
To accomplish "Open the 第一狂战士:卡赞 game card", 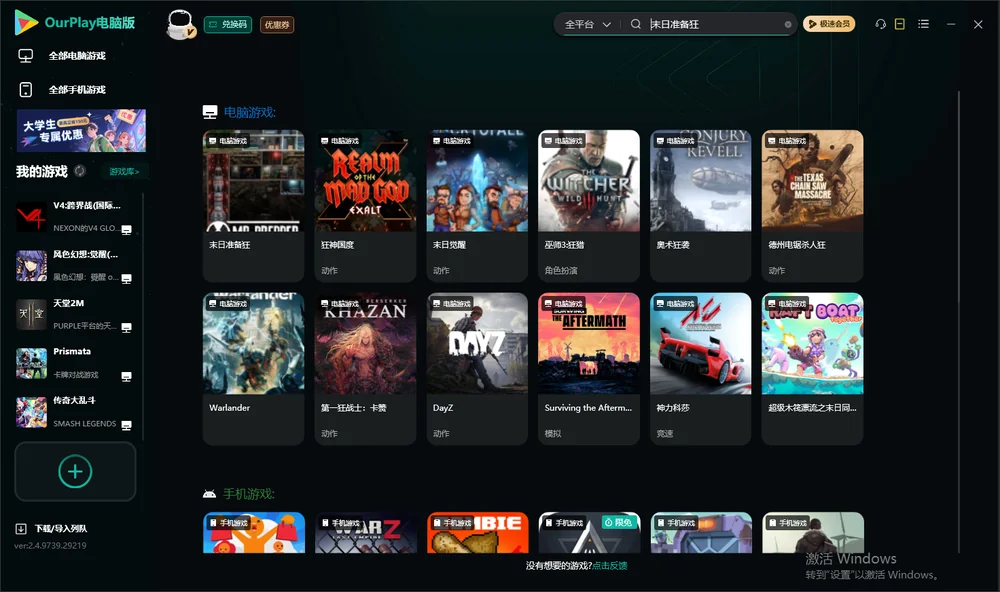I will 365,369.
